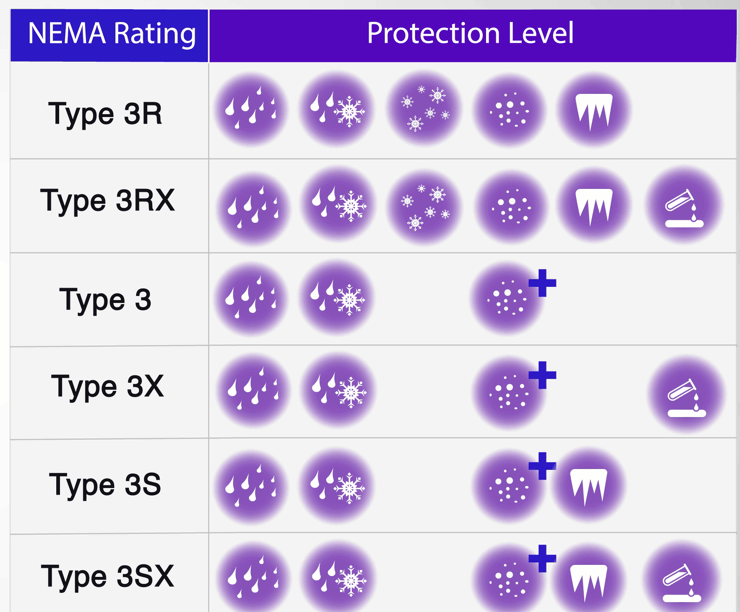
Task: Click the icicle icon in Type 3R row
Action: tap(594, 109)
